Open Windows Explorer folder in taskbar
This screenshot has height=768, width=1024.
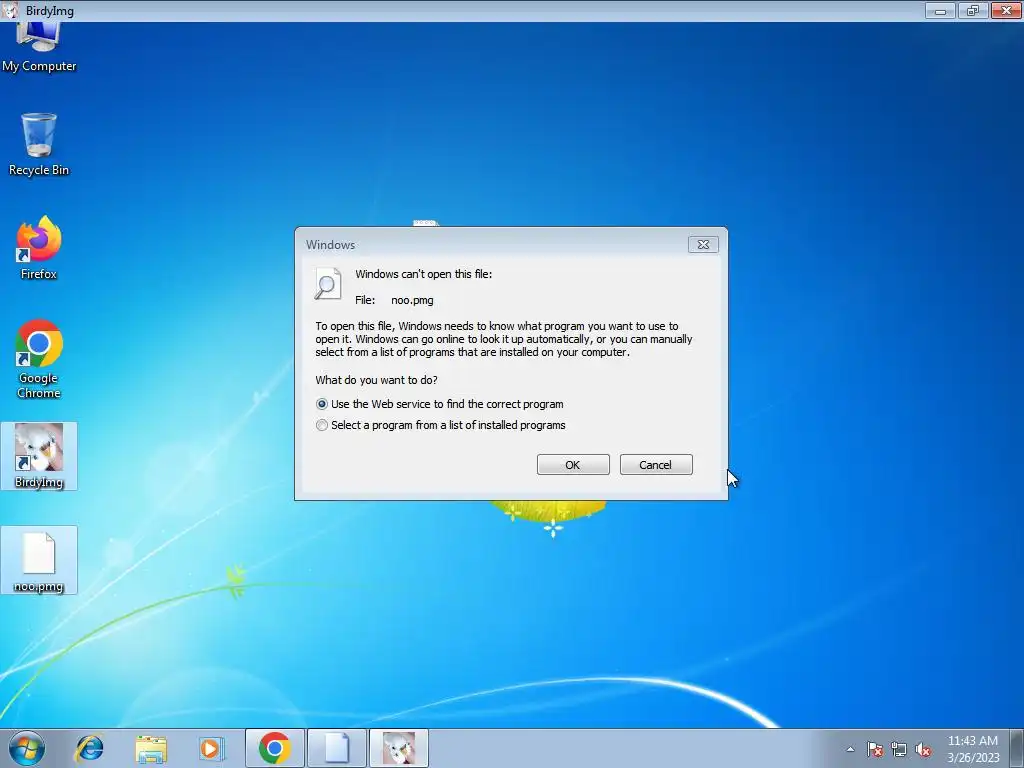click(151, 748)
